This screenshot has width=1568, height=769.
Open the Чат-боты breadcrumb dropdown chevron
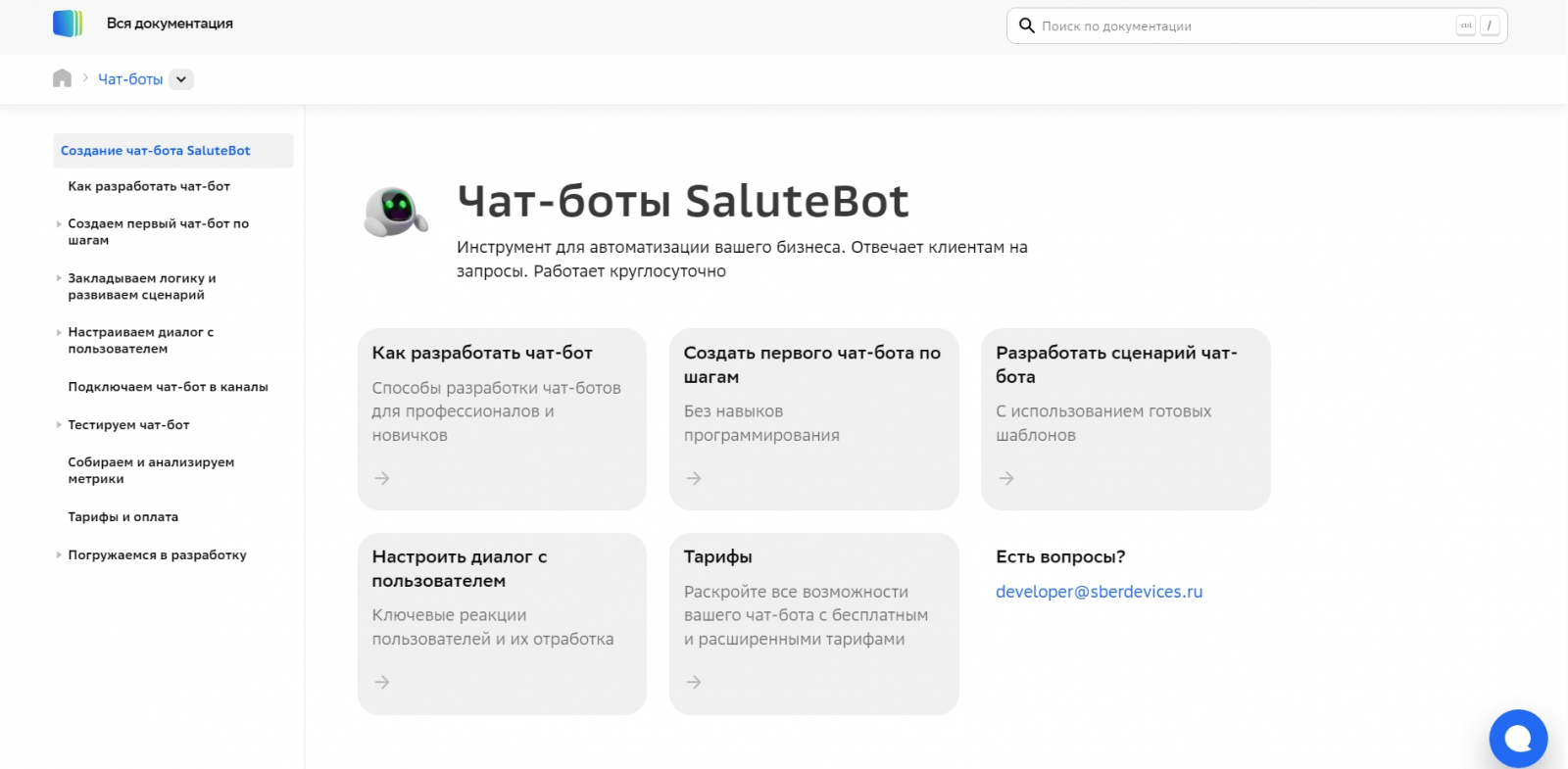pos(181,79)
